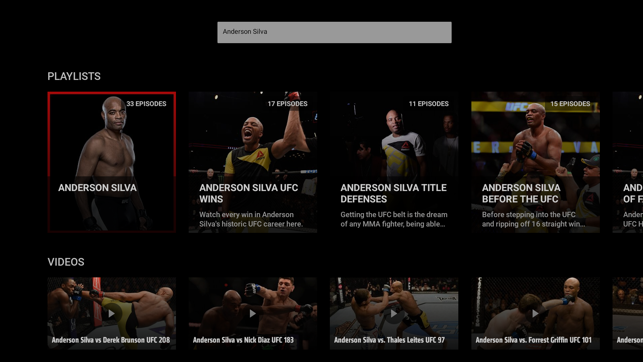Open Anderson Silva Title Defenses playlist
The image size is (643, 362).
[x=394, y=162]
